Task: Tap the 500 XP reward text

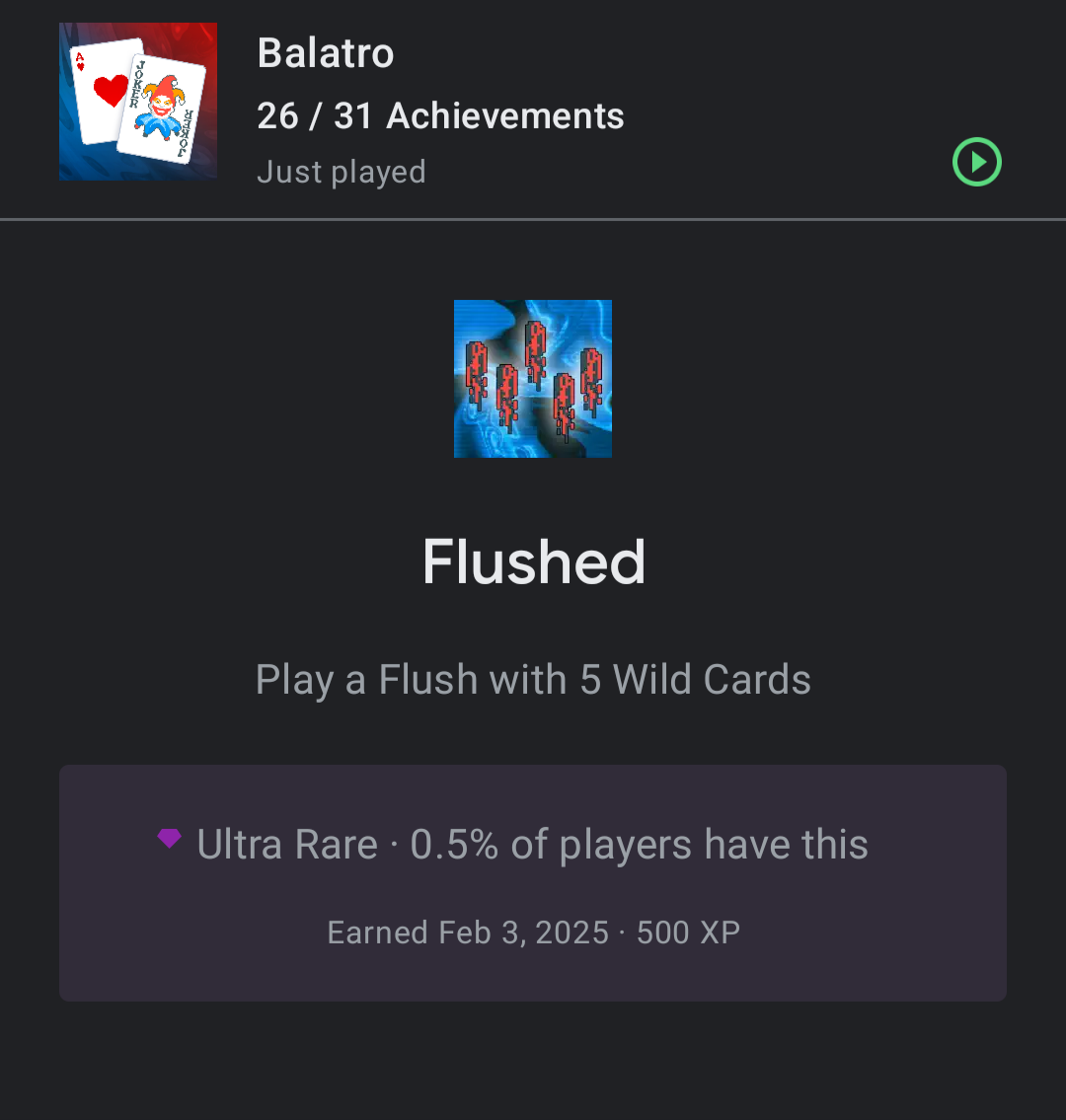Action: (x=688, y=933)
